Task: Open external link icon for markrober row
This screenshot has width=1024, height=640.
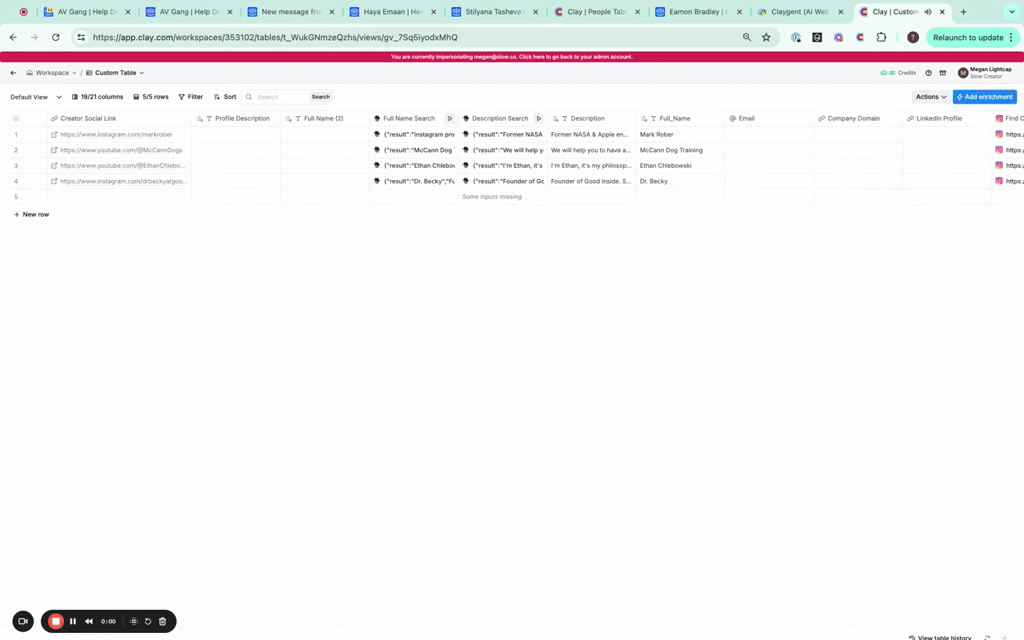Action: pos(54,134)
